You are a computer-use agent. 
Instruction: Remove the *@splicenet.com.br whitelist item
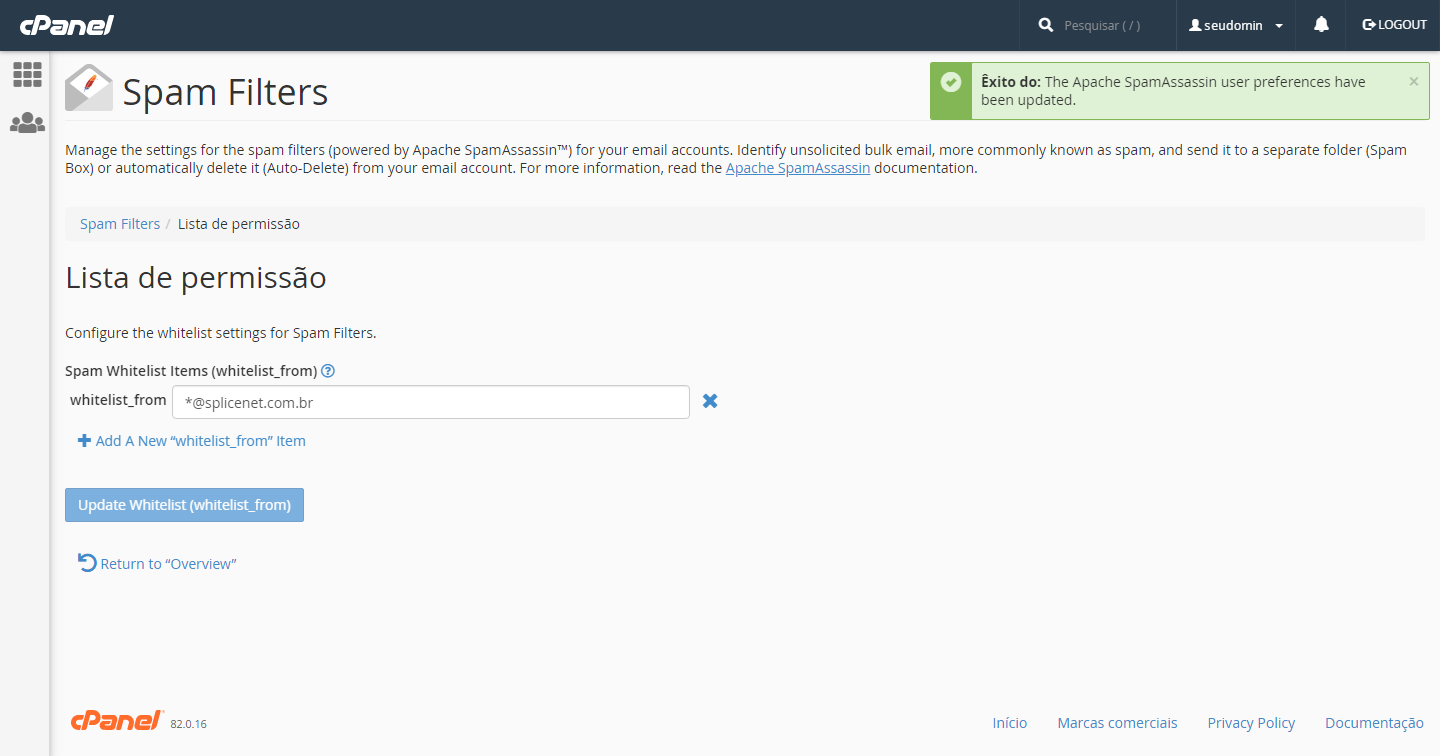point(710,401)
